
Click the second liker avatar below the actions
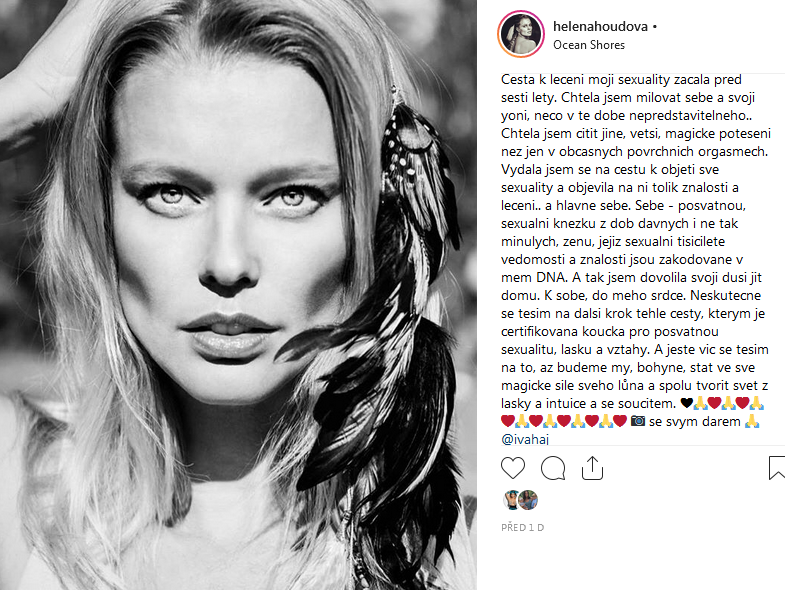click(x=528, y=500)
